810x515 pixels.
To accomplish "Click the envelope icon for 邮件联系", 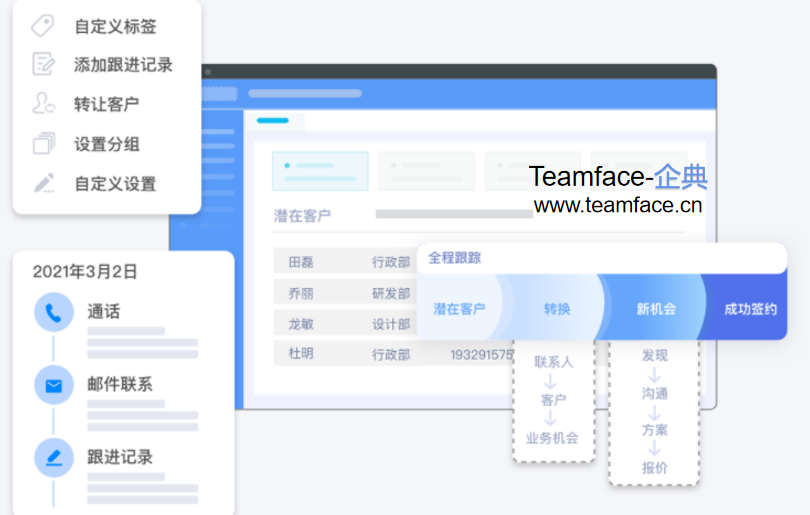I will click(54, 385).
